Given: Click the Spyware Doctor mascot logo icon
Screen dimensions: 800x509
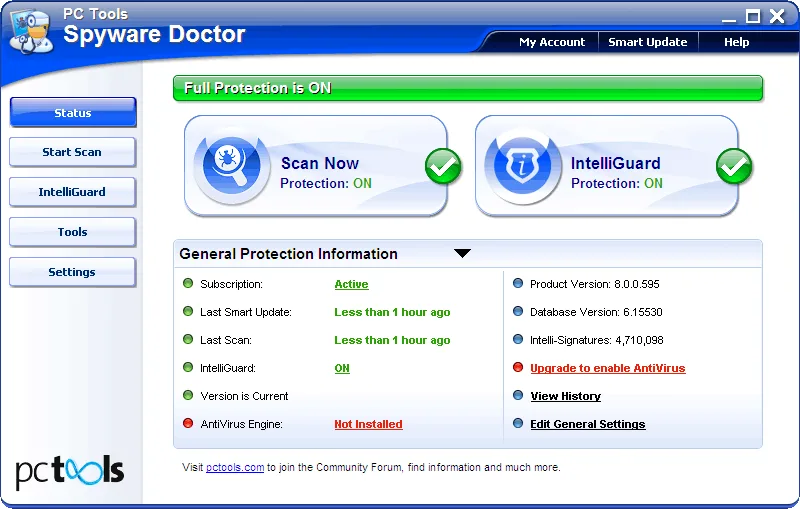Looking at the screenshot, I should [x=31, y=31].
